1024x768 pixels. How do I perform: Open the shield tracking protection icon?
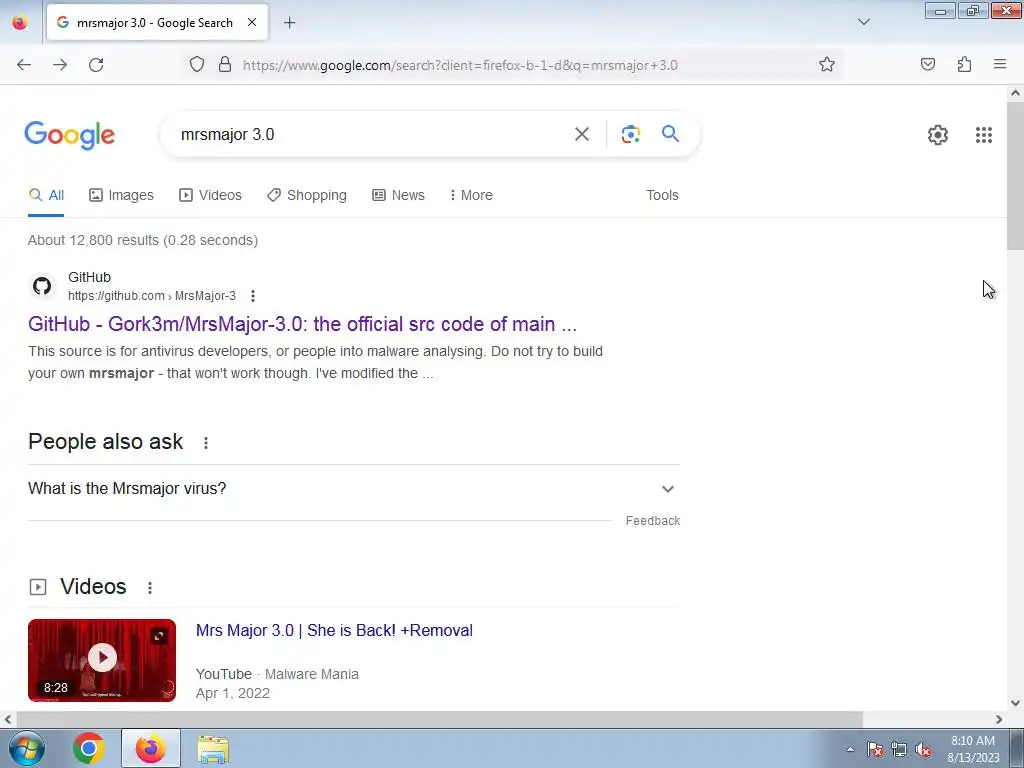pyautogui.click(x=197, y=65)
